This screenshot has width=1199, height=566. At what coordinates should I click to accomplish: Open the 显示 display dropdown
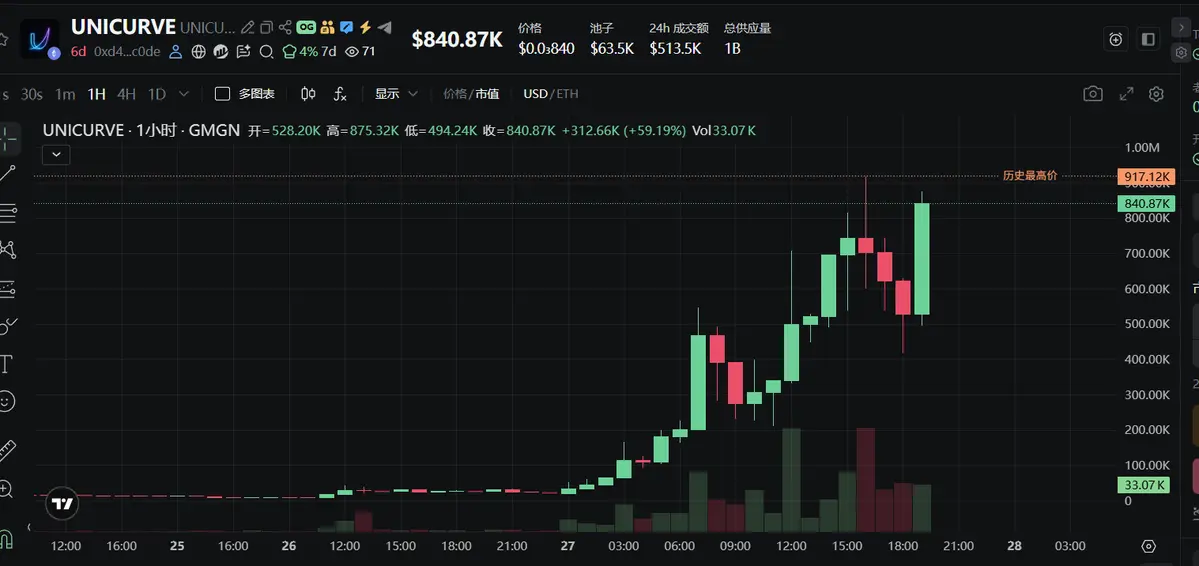(x=396, y=94)
